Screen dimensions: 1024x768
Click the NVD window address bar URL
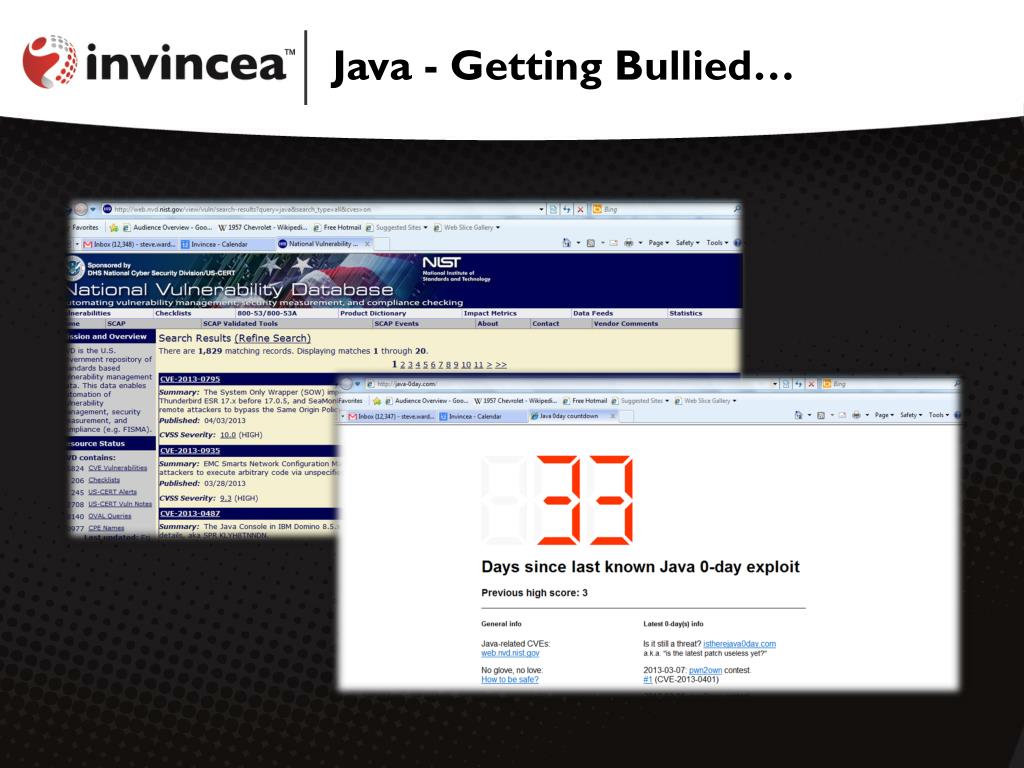click(x=243, y=210)
